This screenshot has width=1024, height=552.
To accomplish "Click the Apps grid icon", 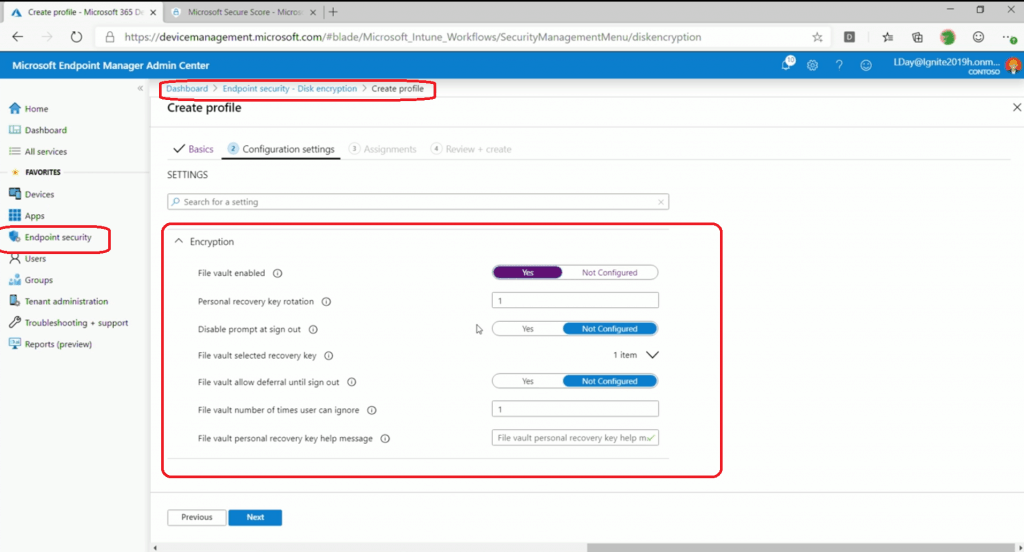I will tap(15, 215).
